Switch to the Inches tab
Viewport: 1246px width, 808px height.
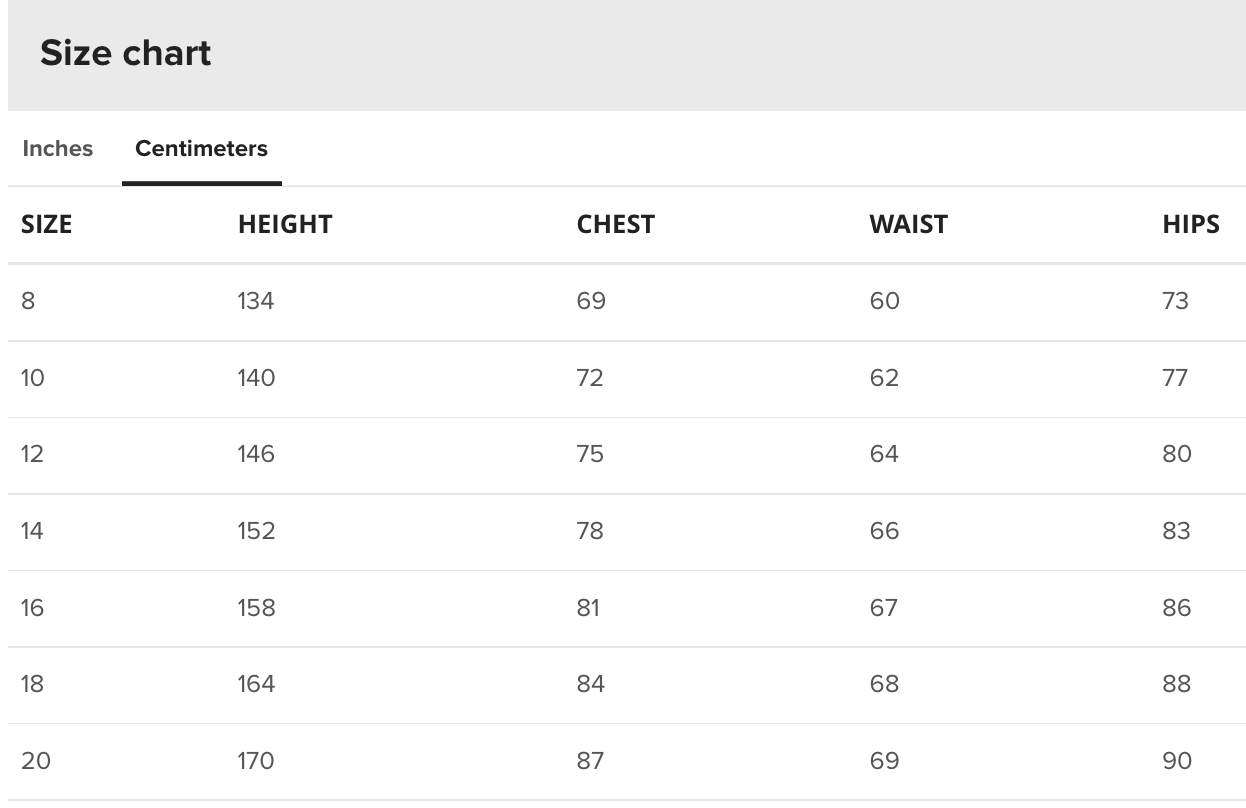coord(58,148)
